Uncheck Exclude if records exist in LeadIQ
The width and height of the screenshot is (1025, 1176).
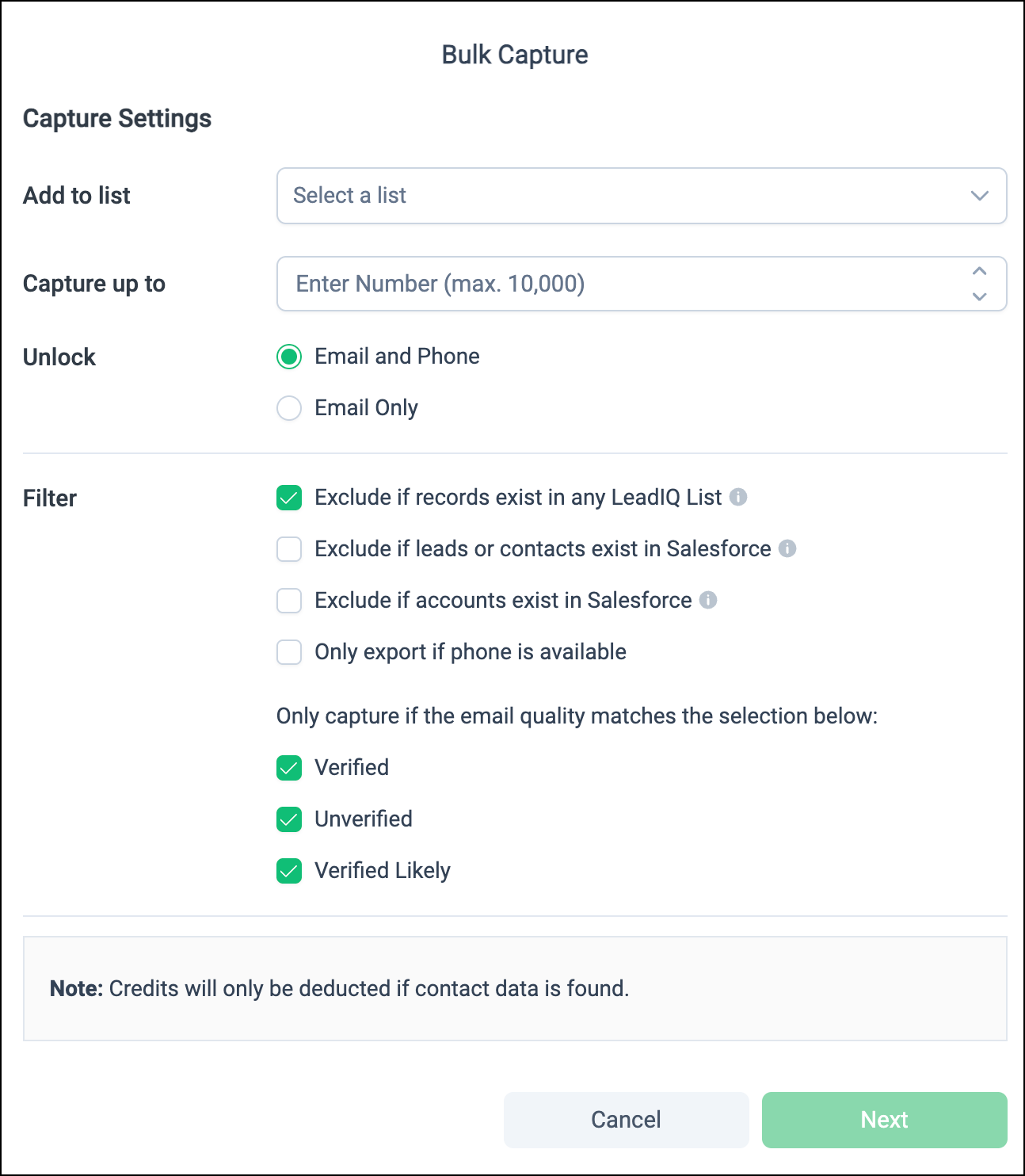(289, 498)
